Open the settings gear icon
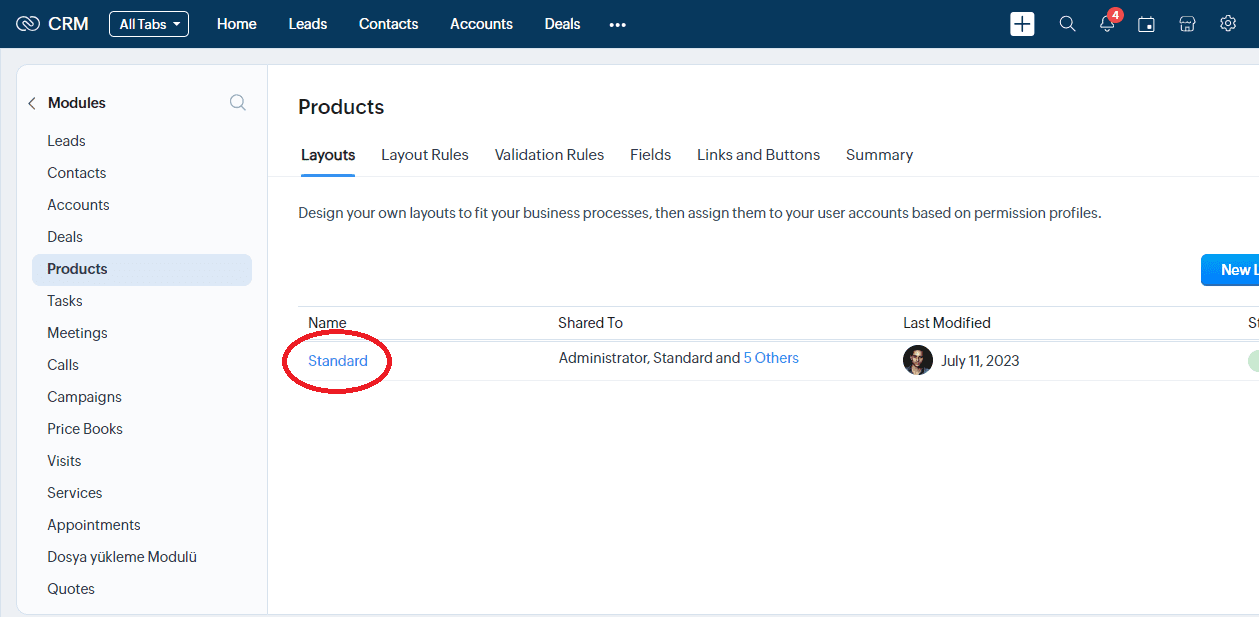 [1228, 24]
